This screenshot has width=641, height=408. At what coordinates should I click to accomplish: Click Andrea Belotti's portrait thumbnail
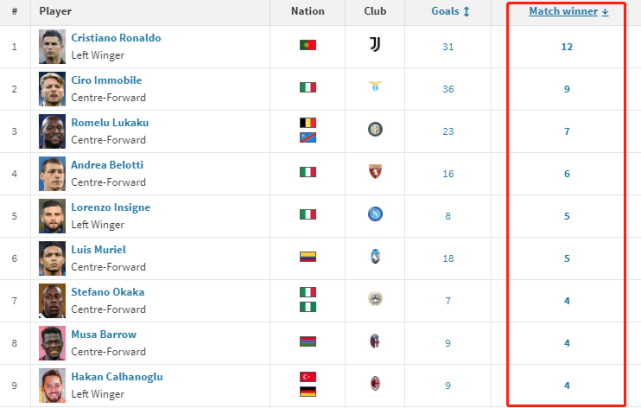coord(52,173)
